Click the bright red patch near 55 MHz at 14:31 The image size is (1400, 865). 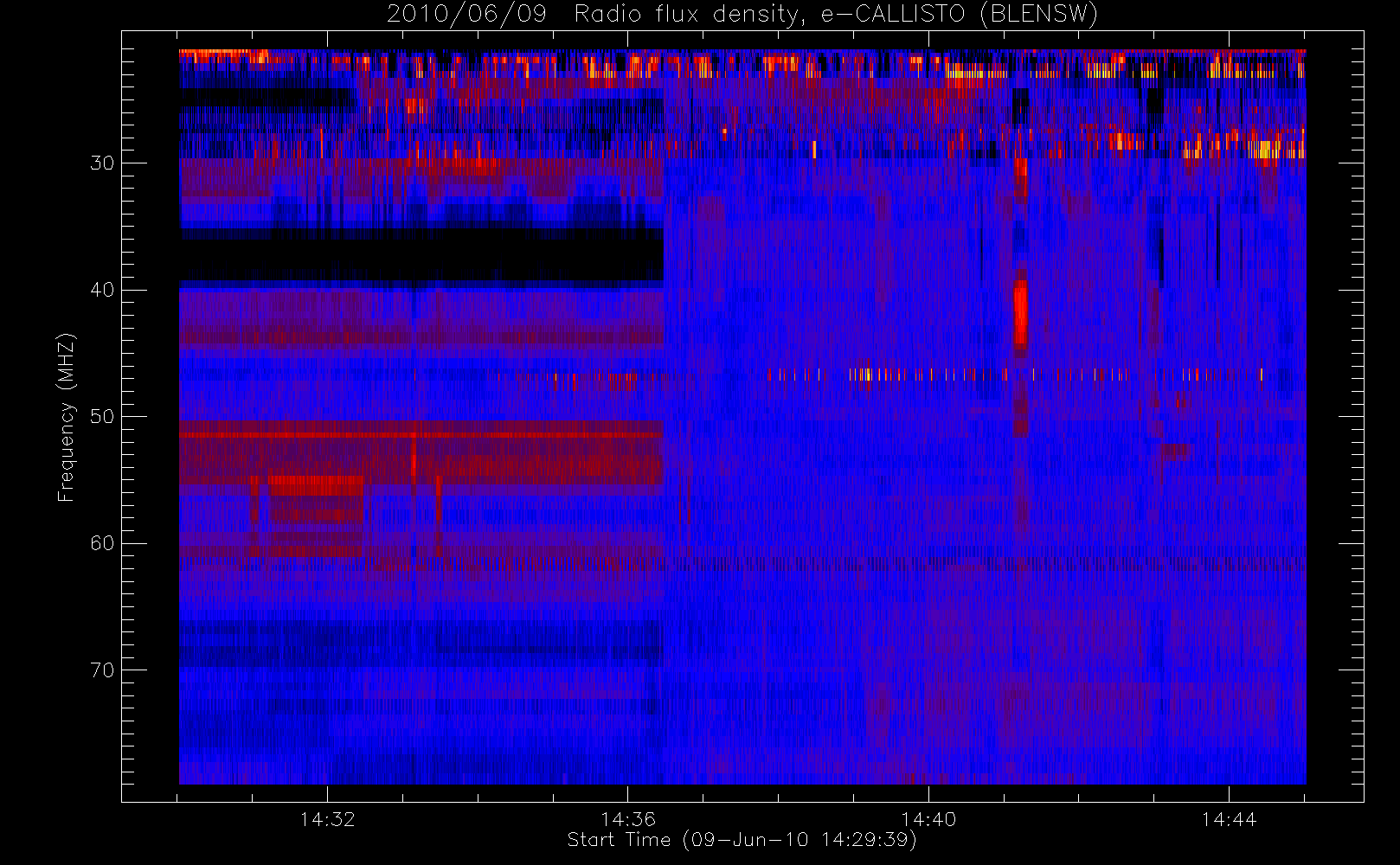point(315,485)
